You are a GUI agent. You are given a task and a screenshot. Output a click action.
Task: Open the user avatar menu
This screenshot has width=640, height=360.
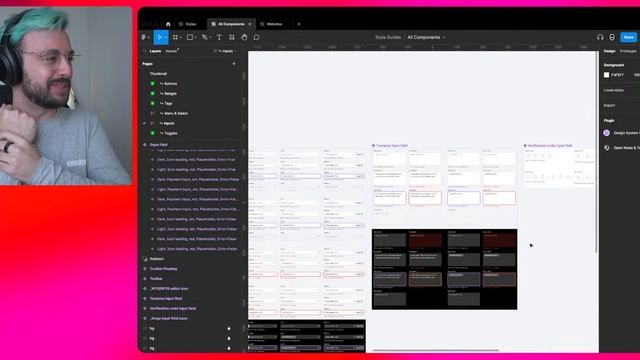[612, 37]
